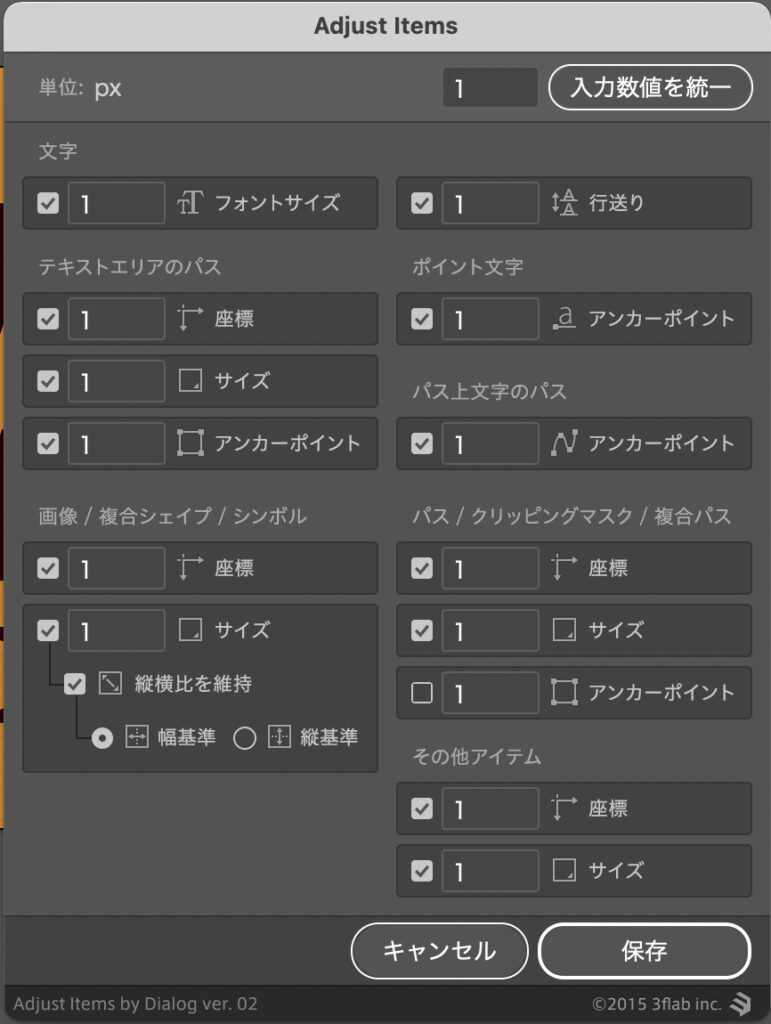
Task: Click the 行送り value input field
Action: coord(490,203)
